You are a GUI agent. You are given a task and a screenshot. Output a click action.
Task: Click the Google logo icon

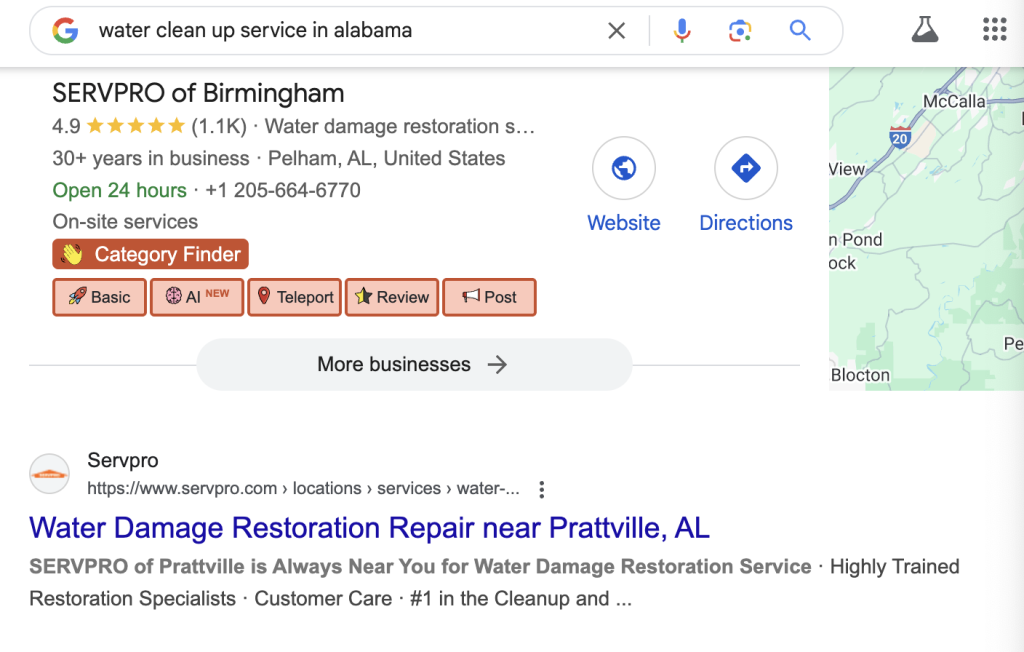66,31
